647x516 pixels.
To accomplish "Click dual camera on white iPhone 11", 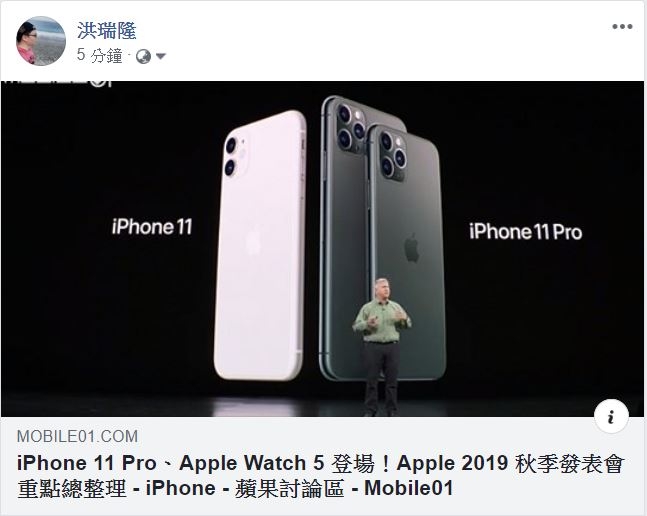I will click(235, 157).
